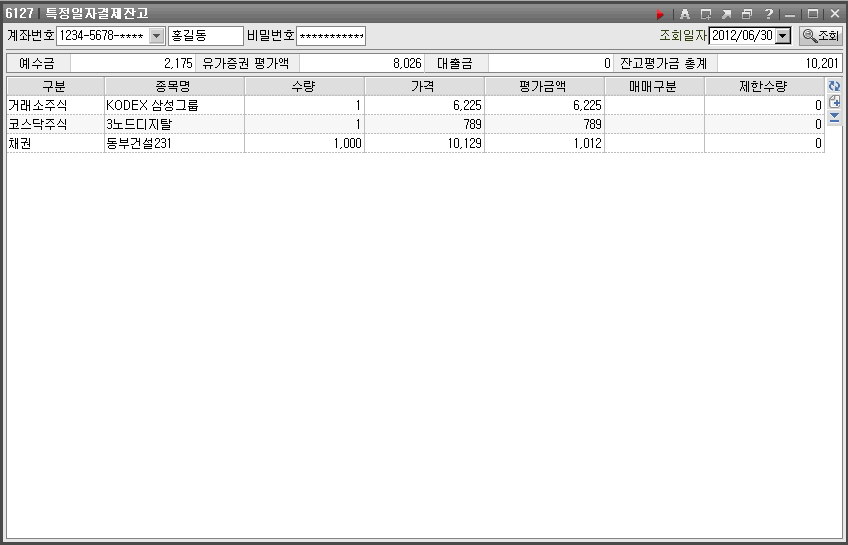Maximize the 특정일자결제잔고 window
The image size is (848, 545).
point(813,14)
